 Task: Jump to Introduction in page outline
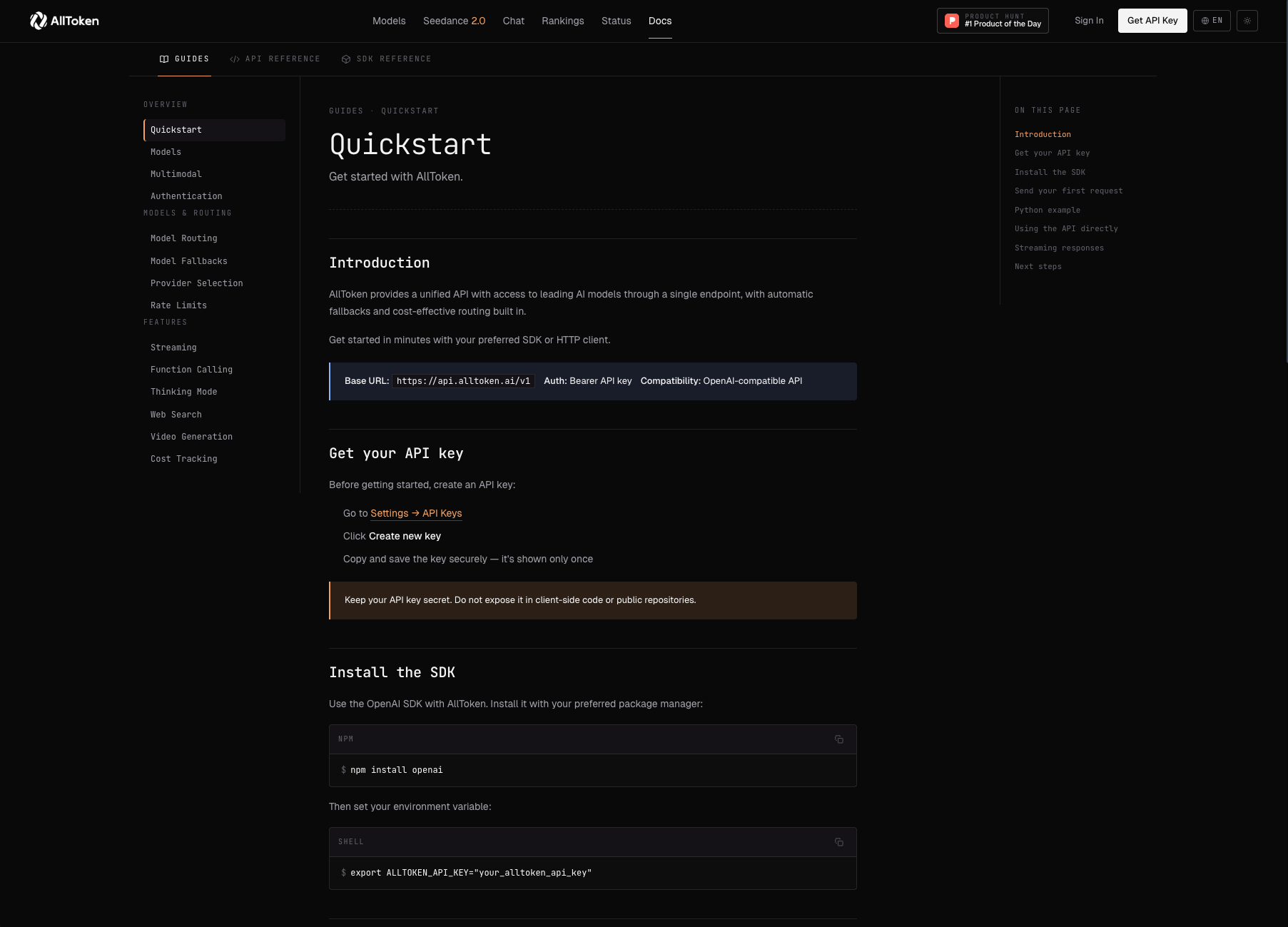tap(1043, 134)
